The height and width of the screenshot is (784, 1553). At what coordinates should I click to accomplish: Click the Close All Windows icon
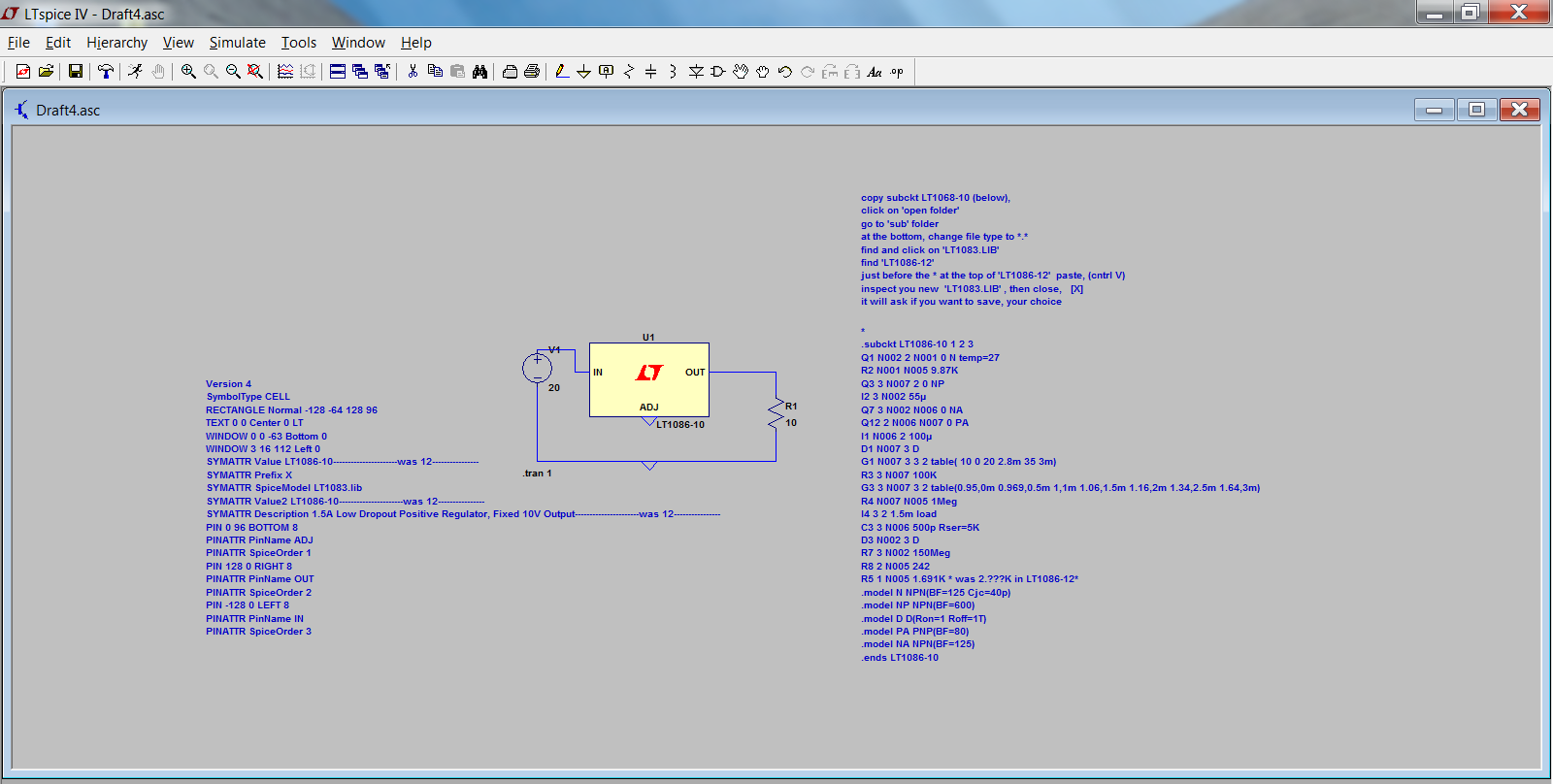382,72
